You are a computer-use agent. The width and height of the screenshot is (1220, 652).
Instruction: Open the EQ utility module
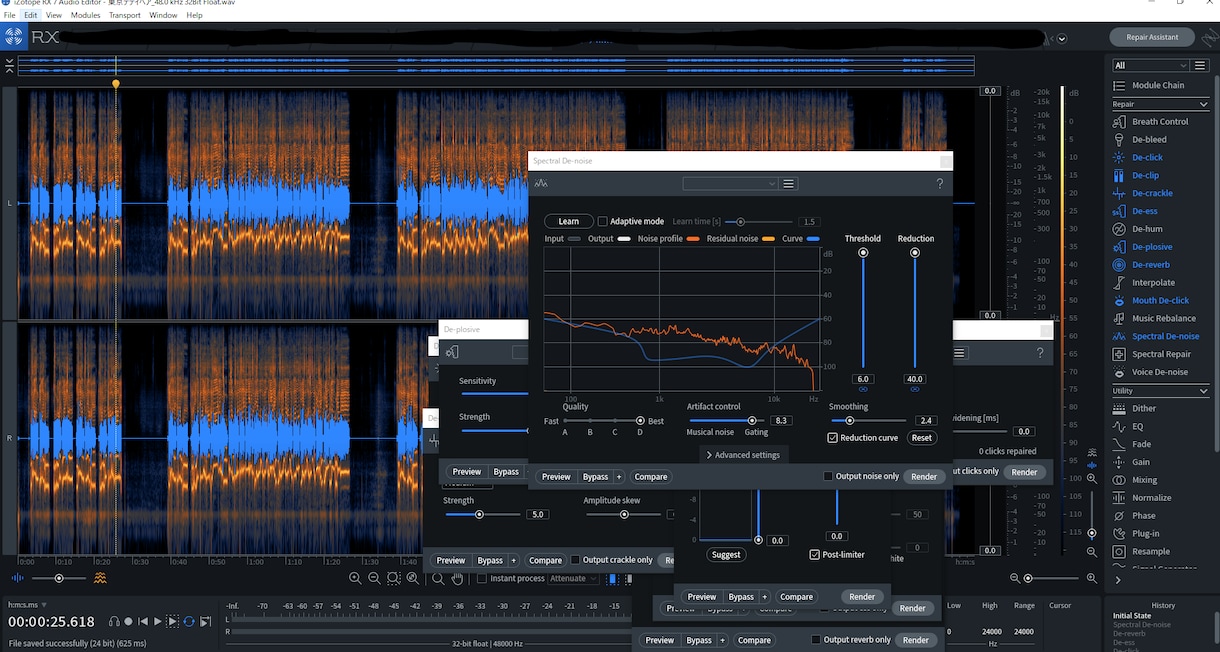[x=1138, y=427]
